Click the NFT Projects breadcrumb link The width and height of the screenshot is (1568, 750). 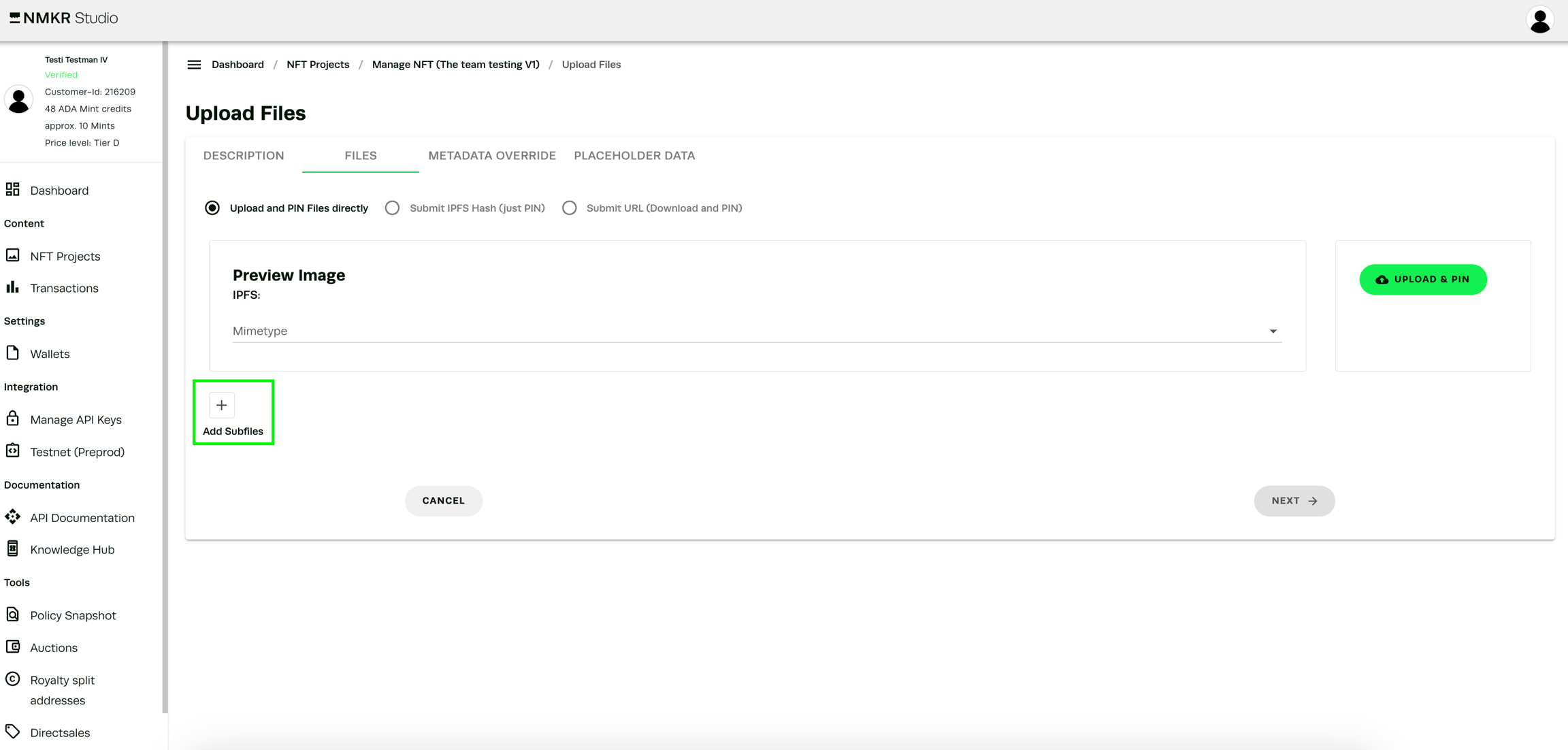coord(317,65)
